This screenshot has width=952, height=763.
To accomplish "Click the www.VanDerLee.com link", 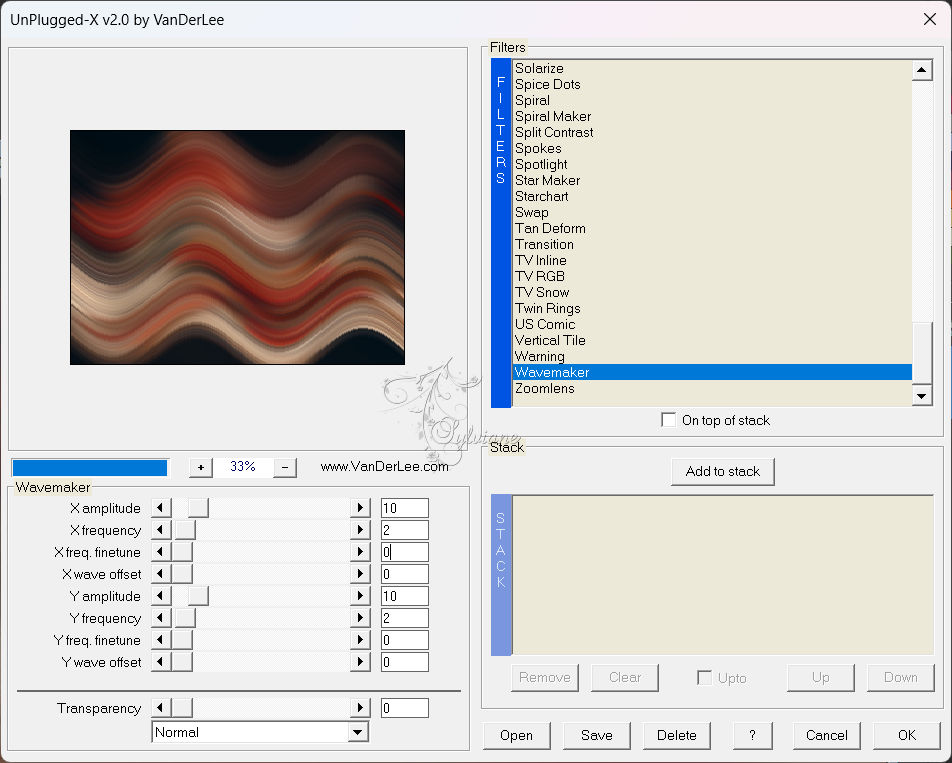I will tap(384, 466).
